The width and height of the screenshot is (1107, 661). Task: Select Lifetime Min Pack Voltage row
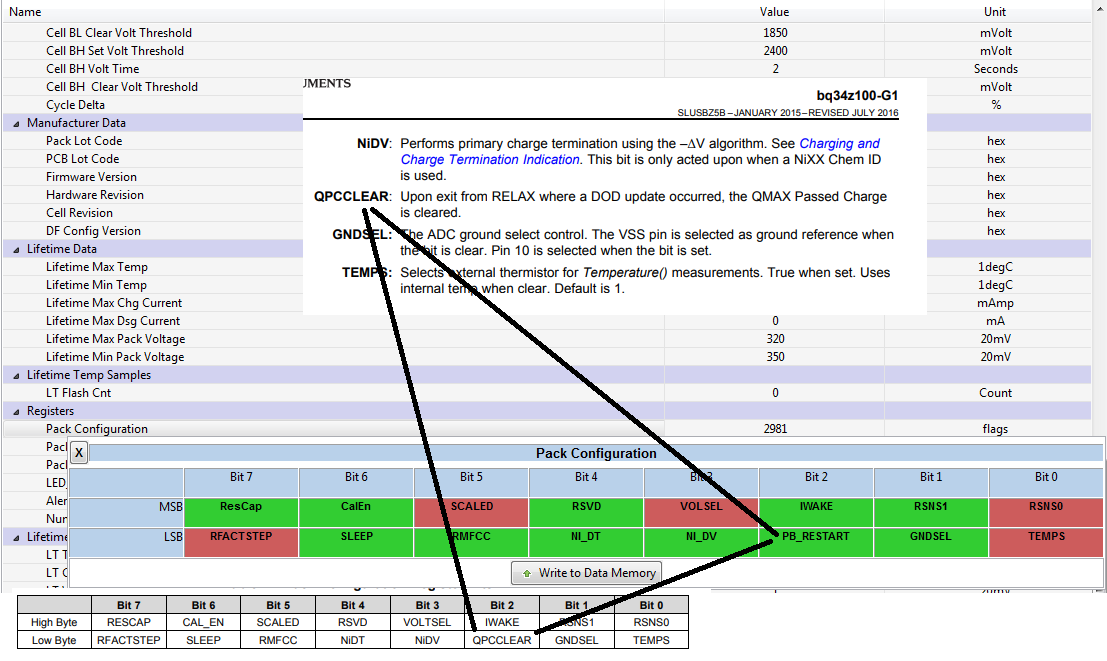[547, 357]
